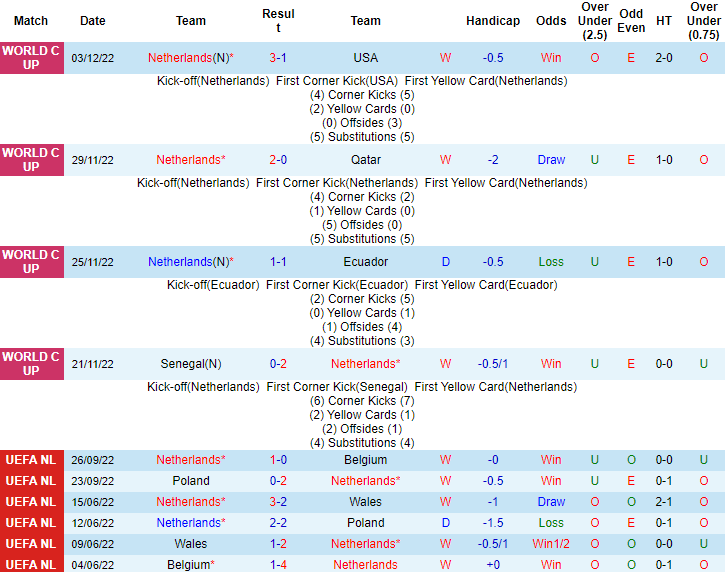Click the Handicap column header
Image resolution: width=727 pixels, height=572 pixels.
pyautogui.click(x=493, y=21)
